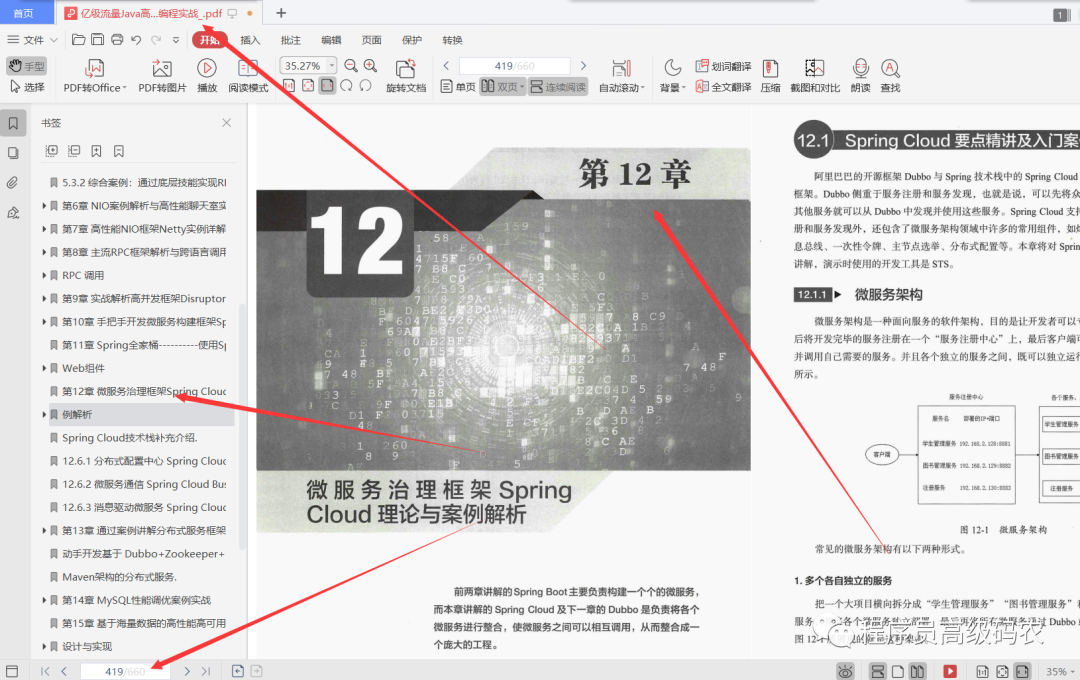
Task: Jump to first page in status bar
Action: coord(45,671)
